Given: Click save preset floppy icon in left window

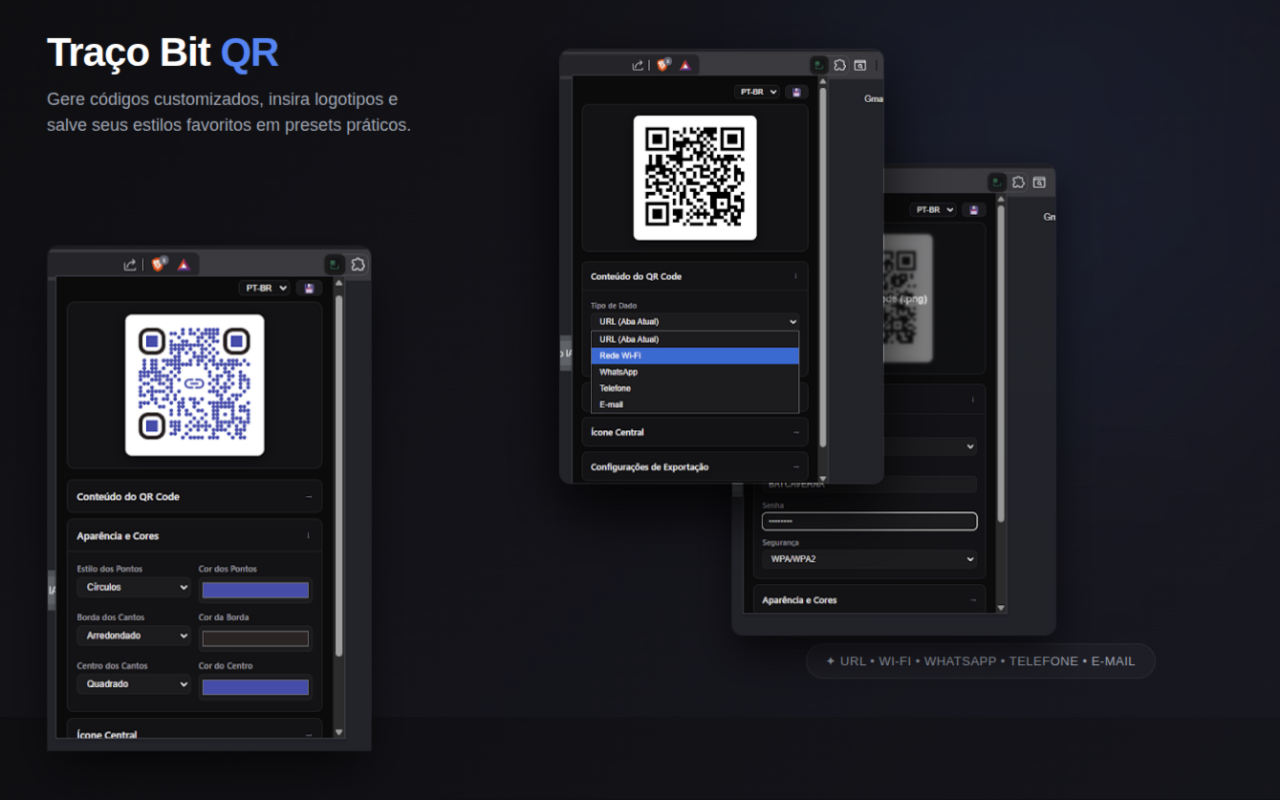Looking at the screenshot, I should coord(309,288).
